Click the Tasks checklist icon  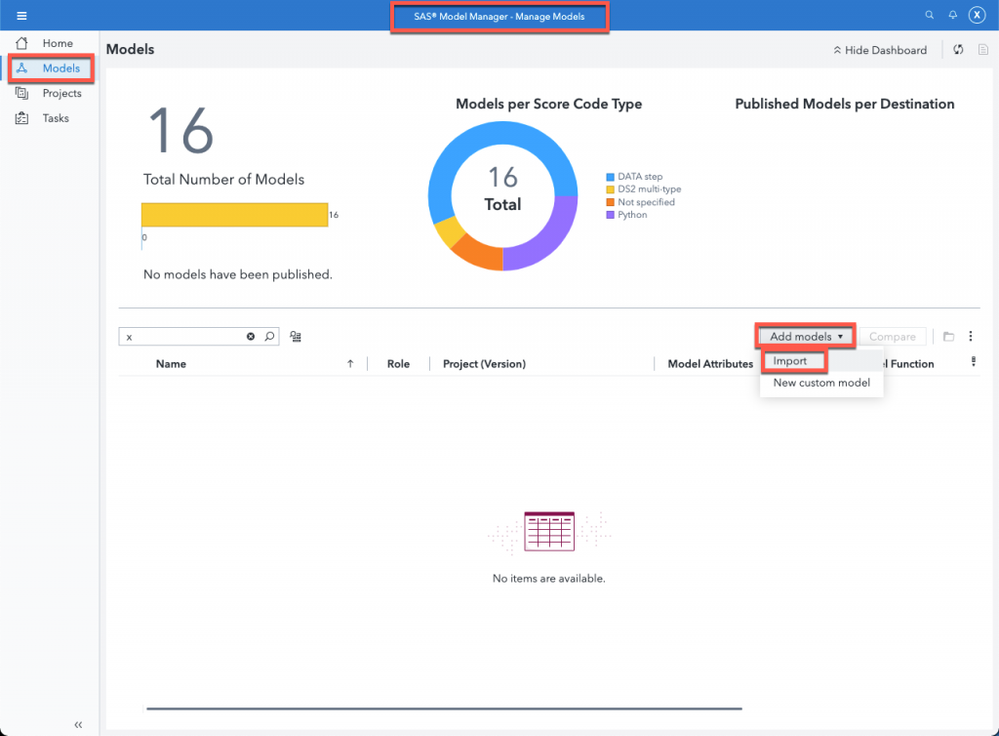22,118
